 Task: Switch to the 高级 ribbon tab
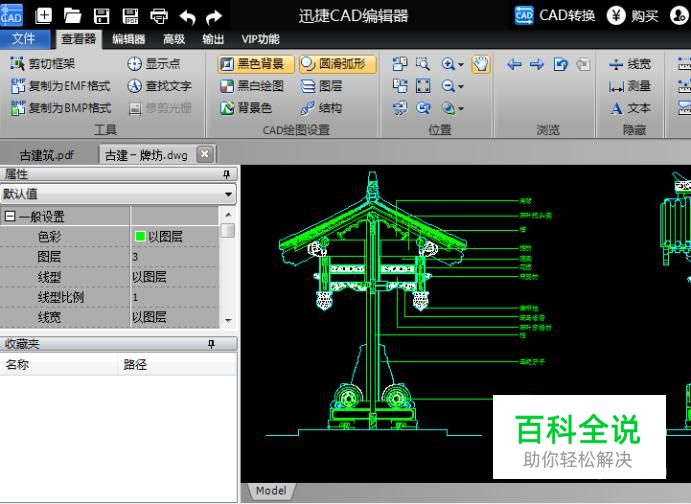tap(174, 39)
